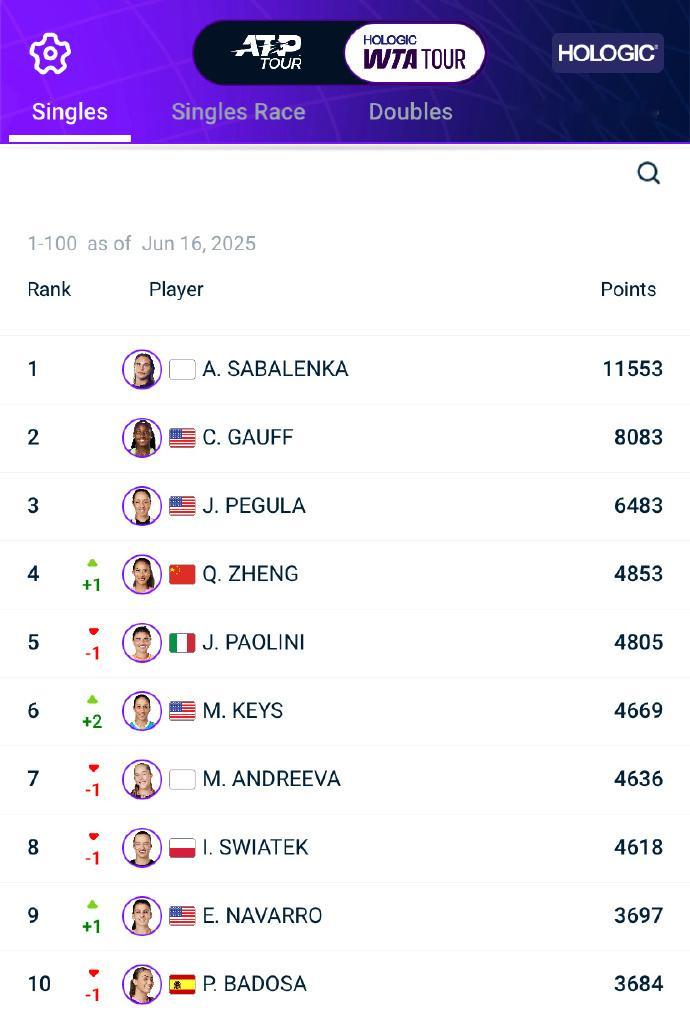Tap the Hologic sponsor logo
Viewport: 690px width, 1019px height.
(607, 53)
